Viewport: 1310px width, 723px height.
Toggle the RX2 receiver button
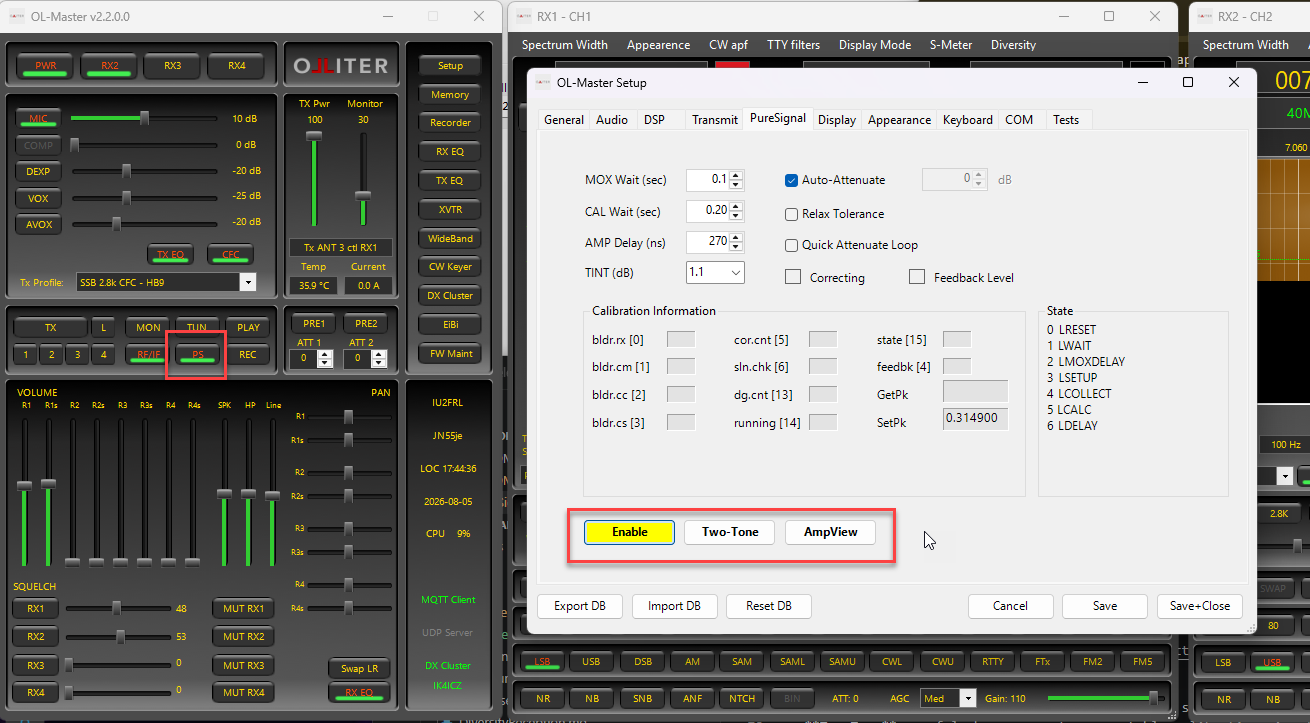(109, 66)
